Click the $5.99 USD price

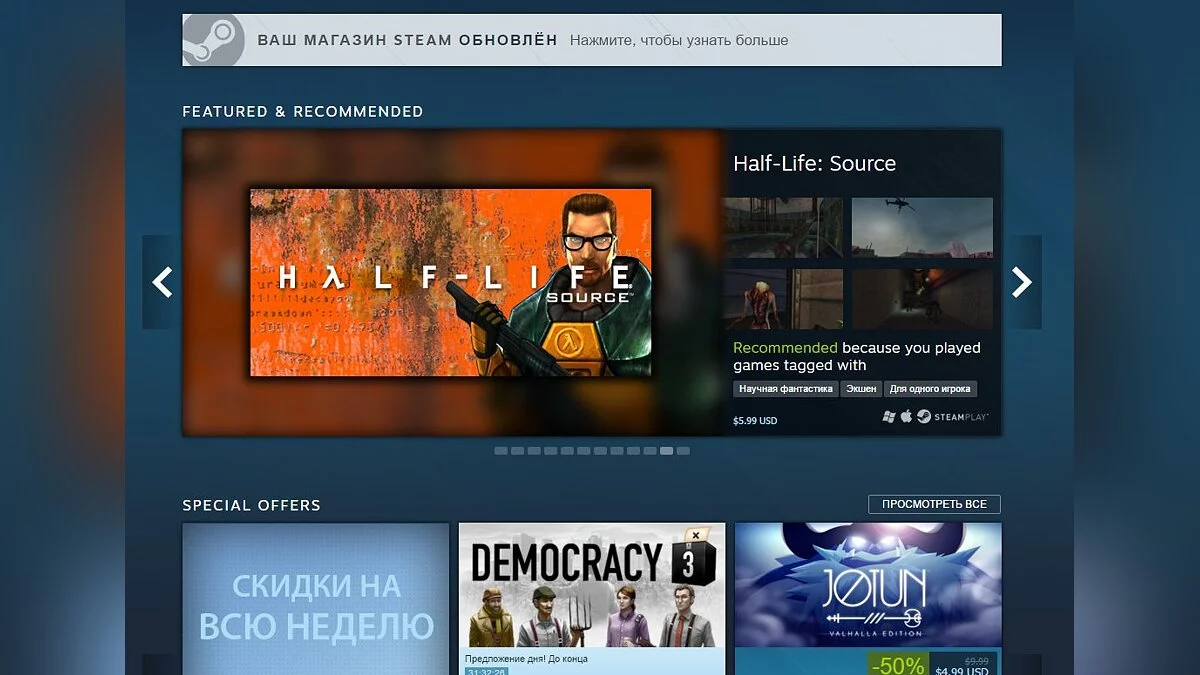click(x=755, y=421)
